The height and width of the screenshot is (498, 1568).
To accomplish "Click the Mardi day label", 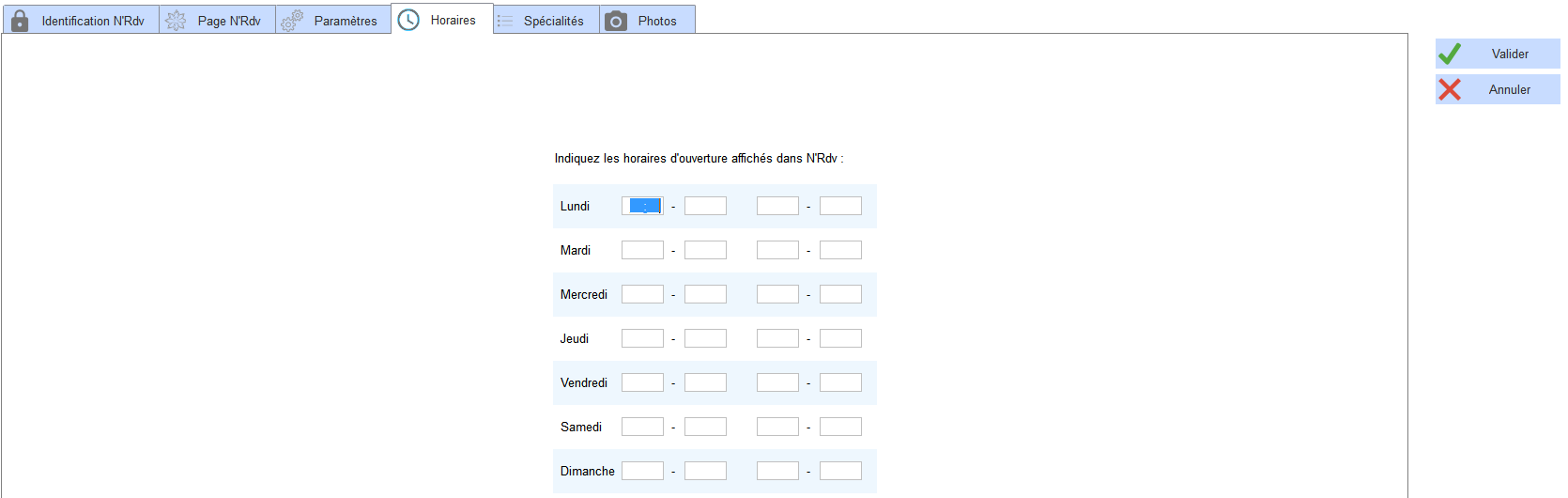I will (576, 250).
